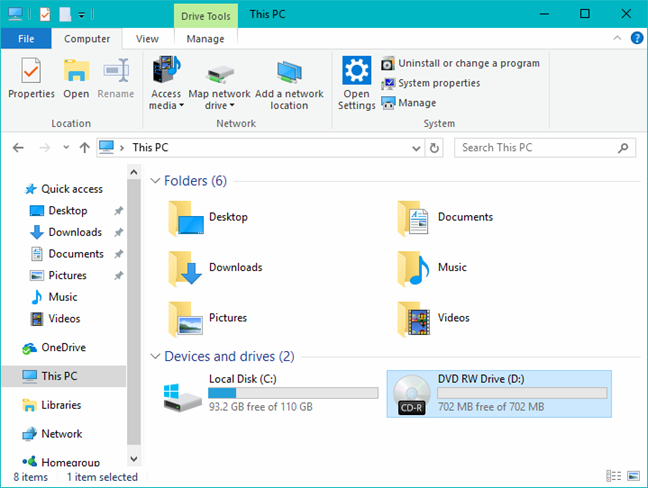
Task: Select the DVD RW Drive (D:)
Action: pyautogui.click(x=499, y=394)
